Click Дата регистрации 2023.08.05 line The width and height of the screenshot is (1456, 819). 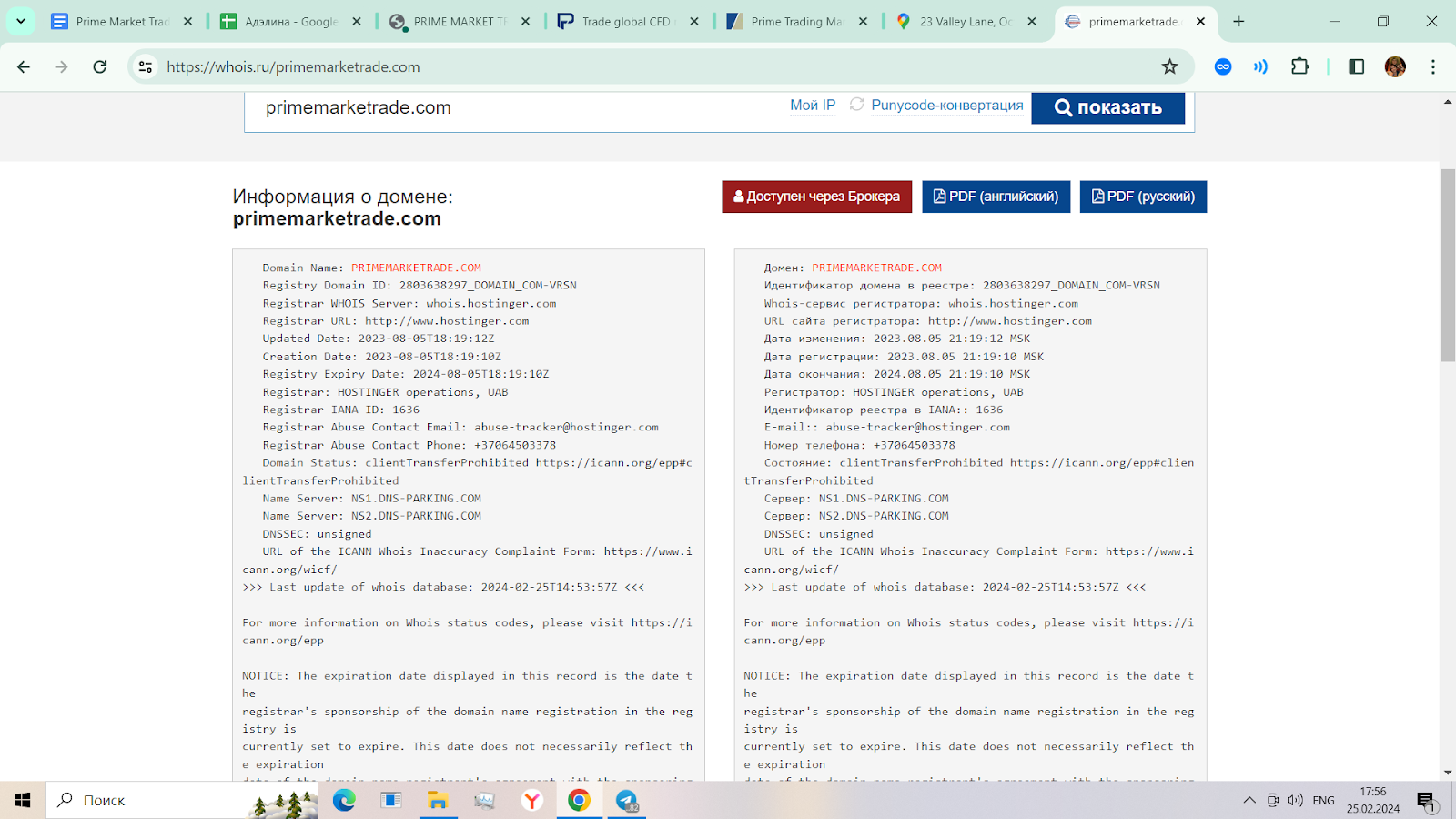904,357
